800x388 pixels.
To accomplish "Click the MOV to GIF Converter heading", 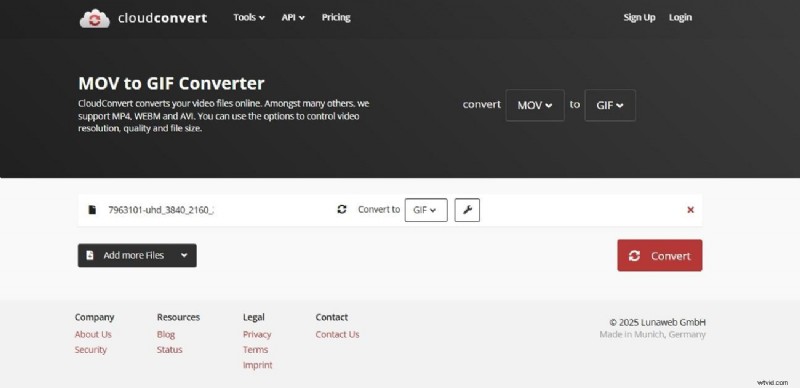I will (171, 83).
